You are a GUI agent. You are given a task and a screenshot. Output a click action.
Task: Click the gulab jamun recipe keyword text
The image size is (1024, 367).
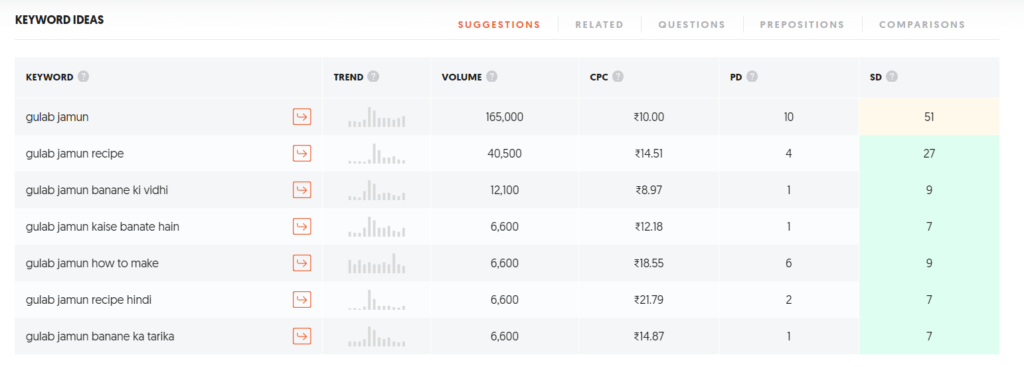[x=74, y=153]
